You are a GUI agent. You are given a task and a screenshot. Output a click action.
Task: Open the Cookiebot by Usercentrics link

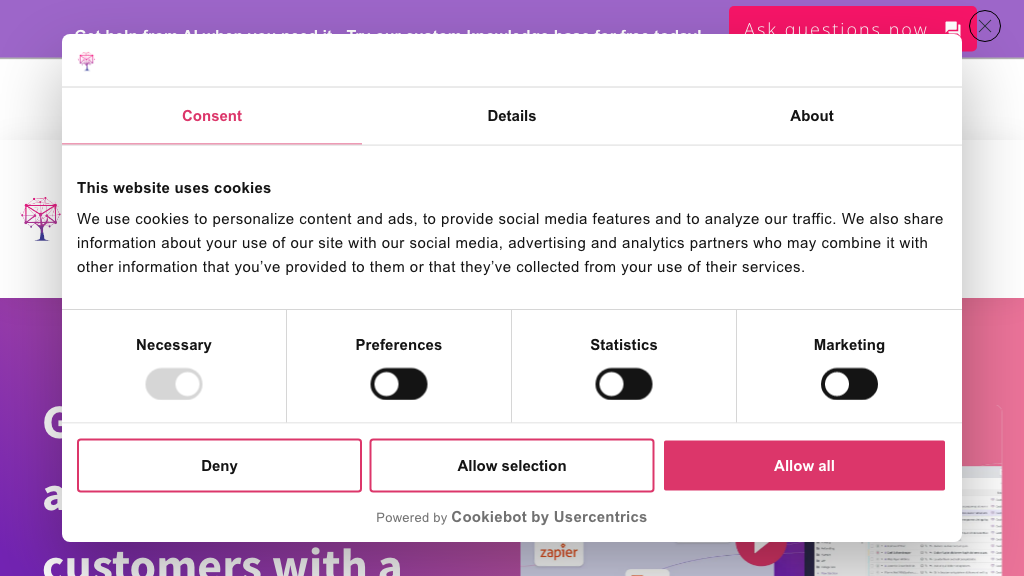pos(548,517)
